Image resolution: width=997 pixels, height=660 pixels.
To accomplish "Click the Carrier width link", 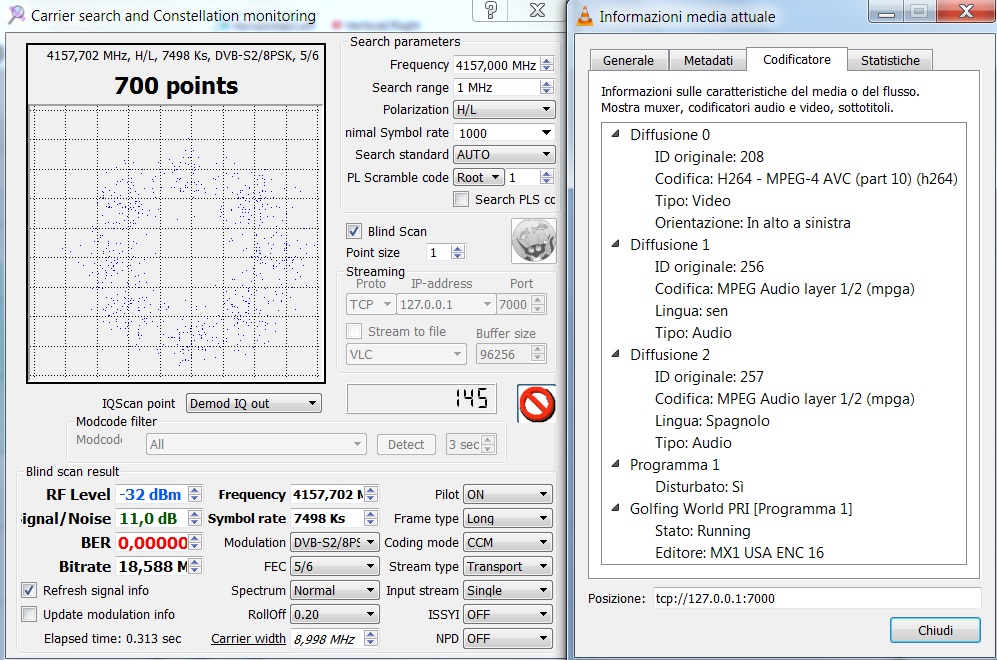I will (248, 638).
